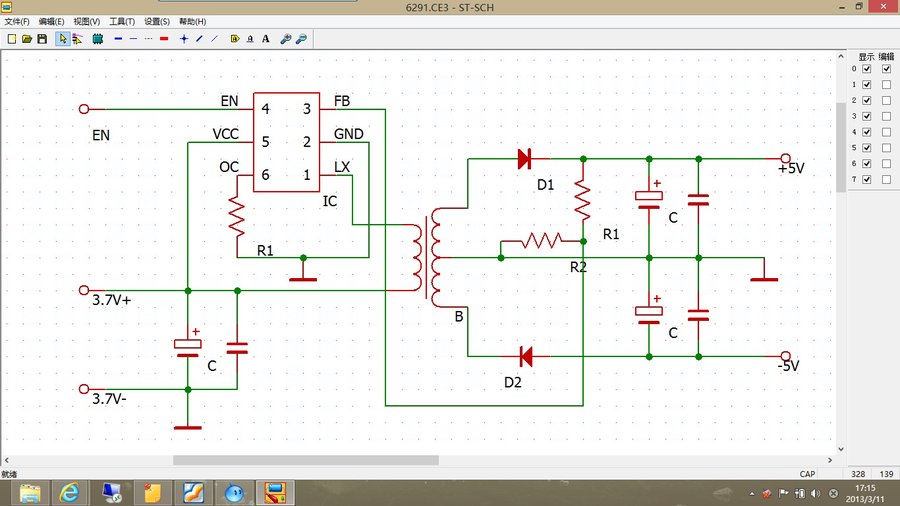
Task: Click the horizontal scrollbar thumb
Action: tap(305, 460)
